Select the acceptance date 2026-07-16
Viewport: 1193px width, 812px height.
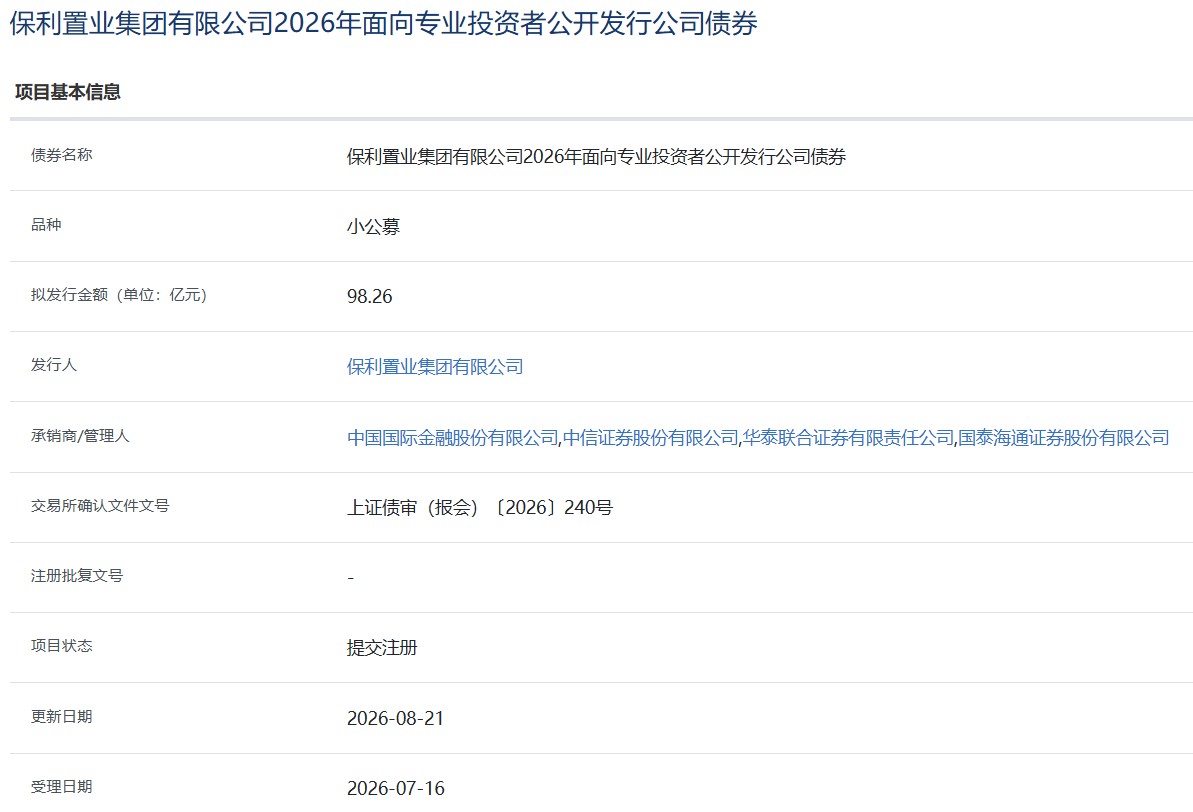coord(396,788)
